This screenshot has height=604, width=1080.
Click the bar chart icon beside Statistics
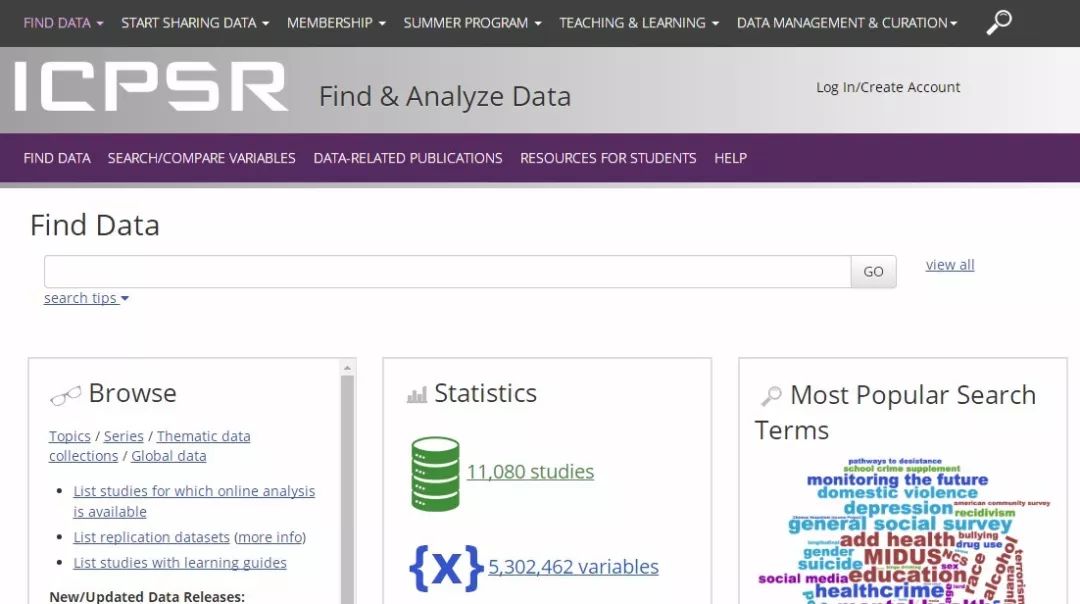pos(417,395)
